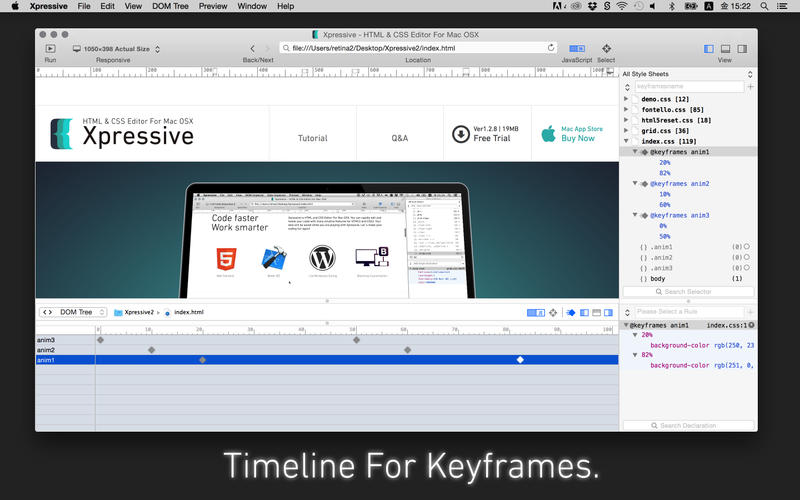800x500 pixels.
Task: Open the DOM Tree menu
Action: pyautogui.click(x=170, y=6)
